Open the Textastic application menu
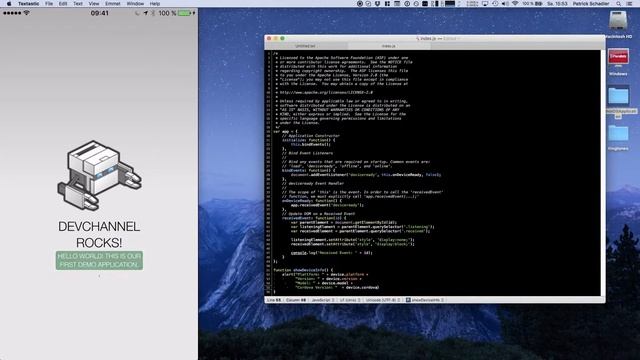Viewport: 640px width, 360px height. pyautogui.click(x=29, y=4)
